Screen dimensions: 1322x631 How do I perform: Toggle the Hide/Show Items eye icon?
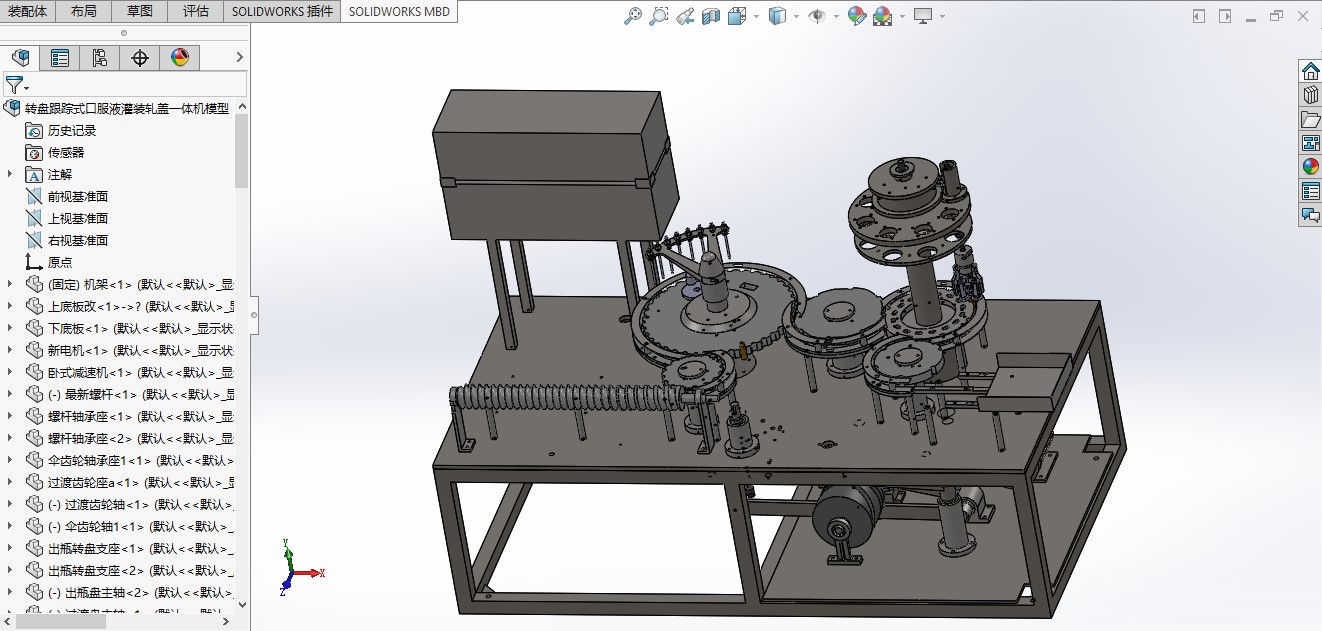(817, 16)
